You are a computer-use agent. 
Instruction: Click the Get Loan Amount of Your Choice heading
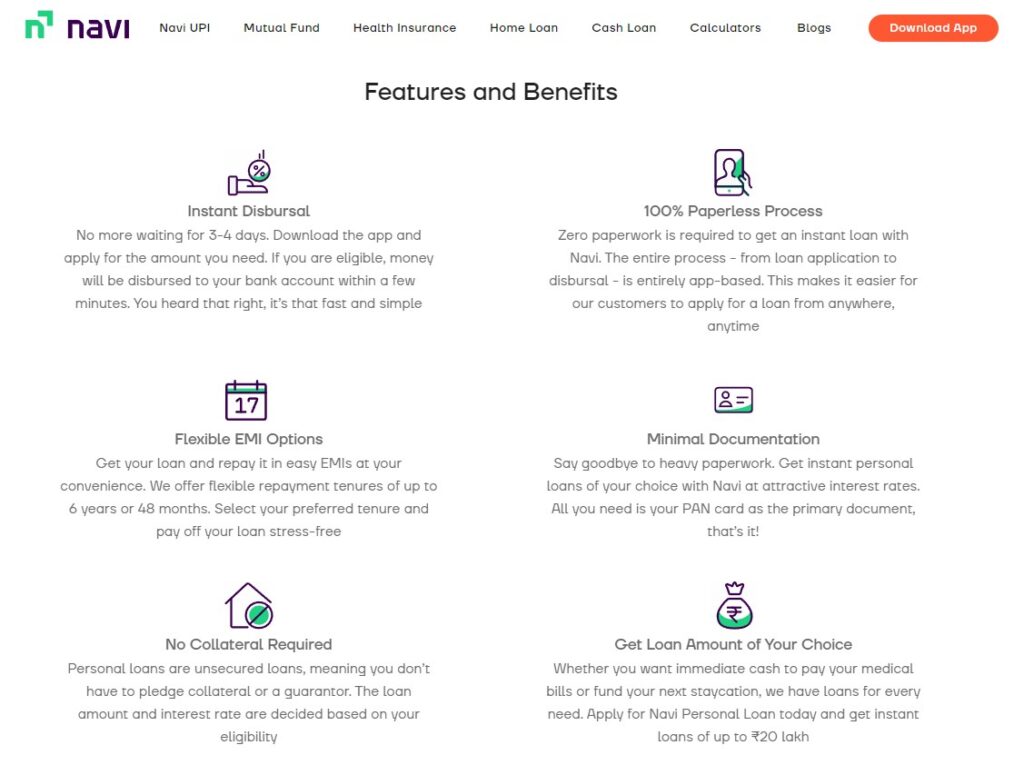click(733, 644)
